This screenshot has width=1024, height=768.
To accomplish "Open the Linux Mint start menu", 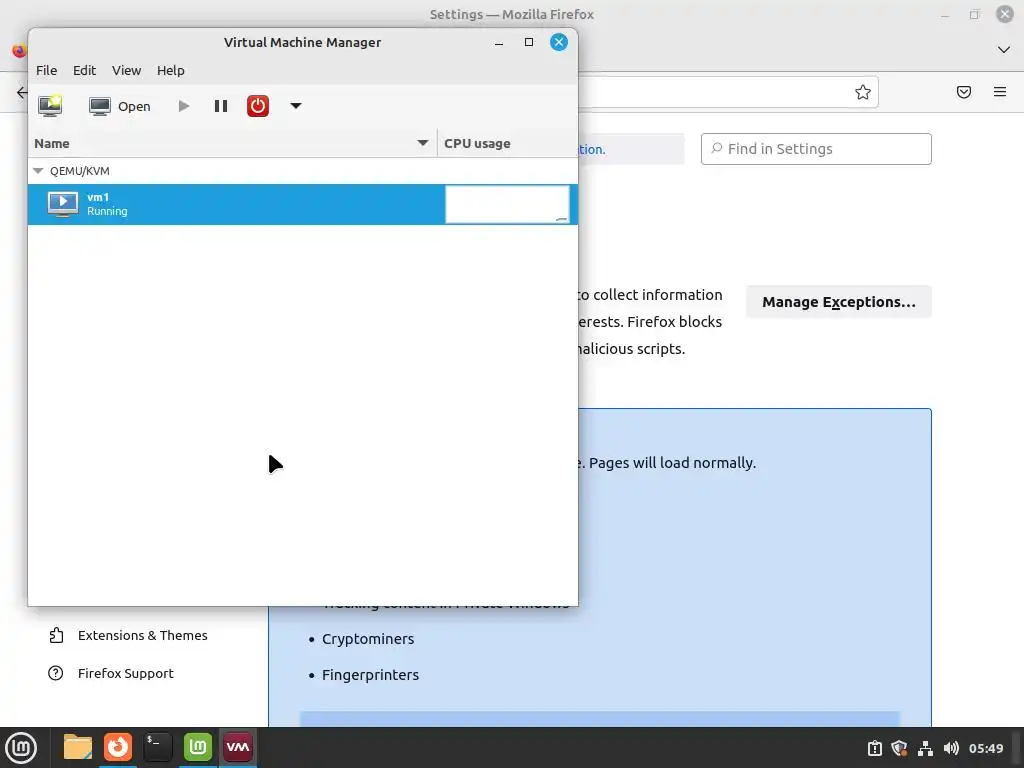I will pyautogui.click(x=22, y=748).
